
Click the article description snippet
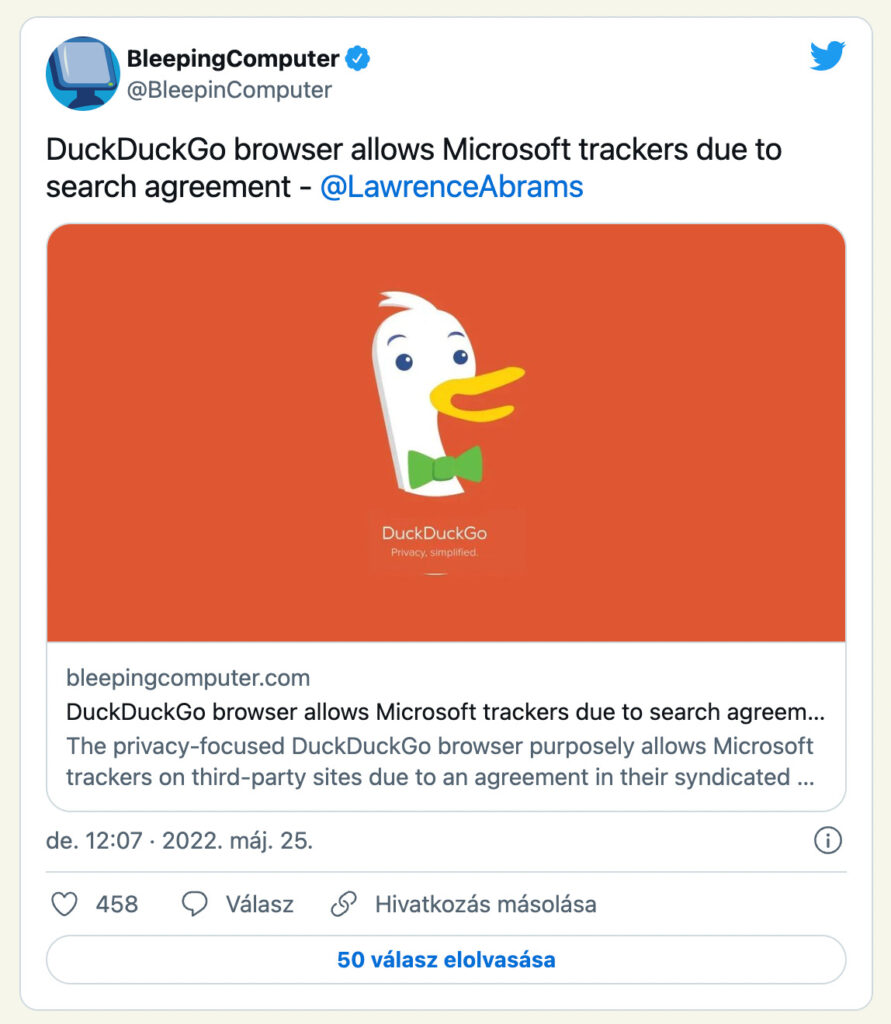pyautogui.click(x=440, y=761)
